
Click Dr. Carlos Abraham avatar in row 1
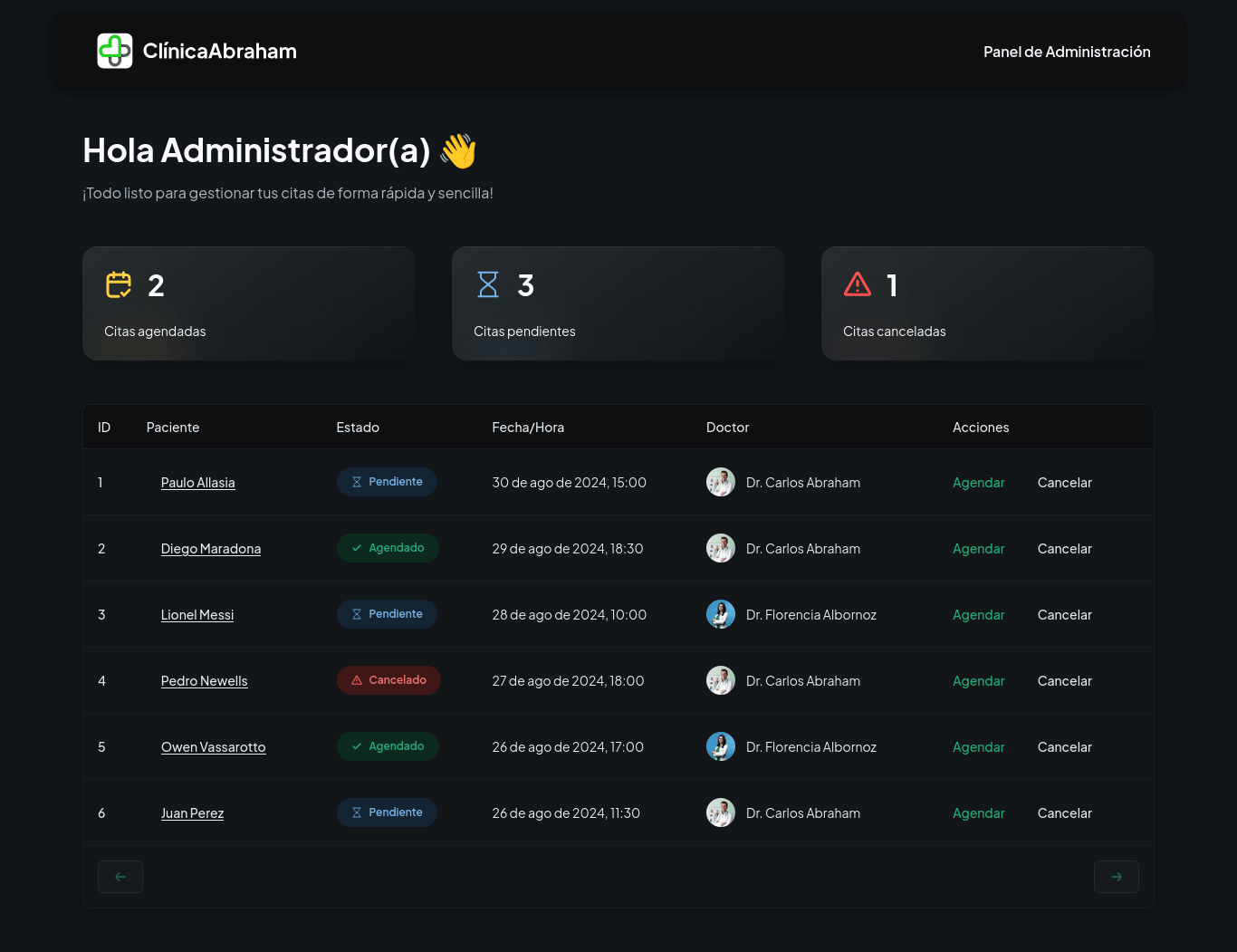point(721,482)
